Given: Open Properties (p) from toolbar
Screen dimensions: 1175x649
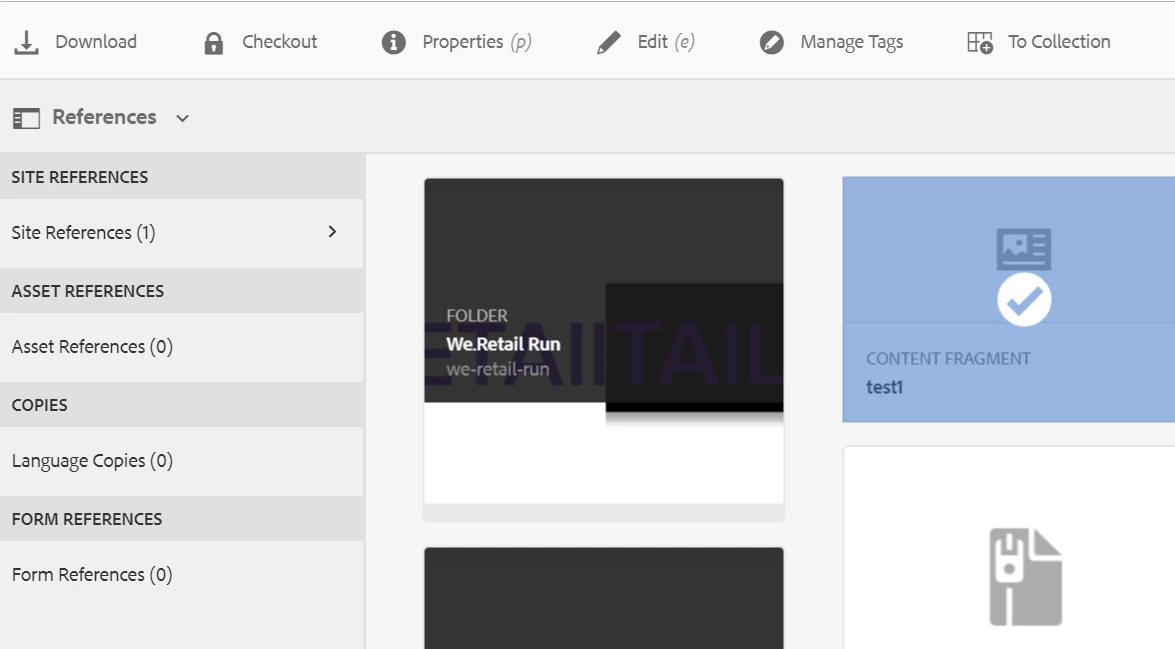Looking at the screenshot, I should (477, 42).
